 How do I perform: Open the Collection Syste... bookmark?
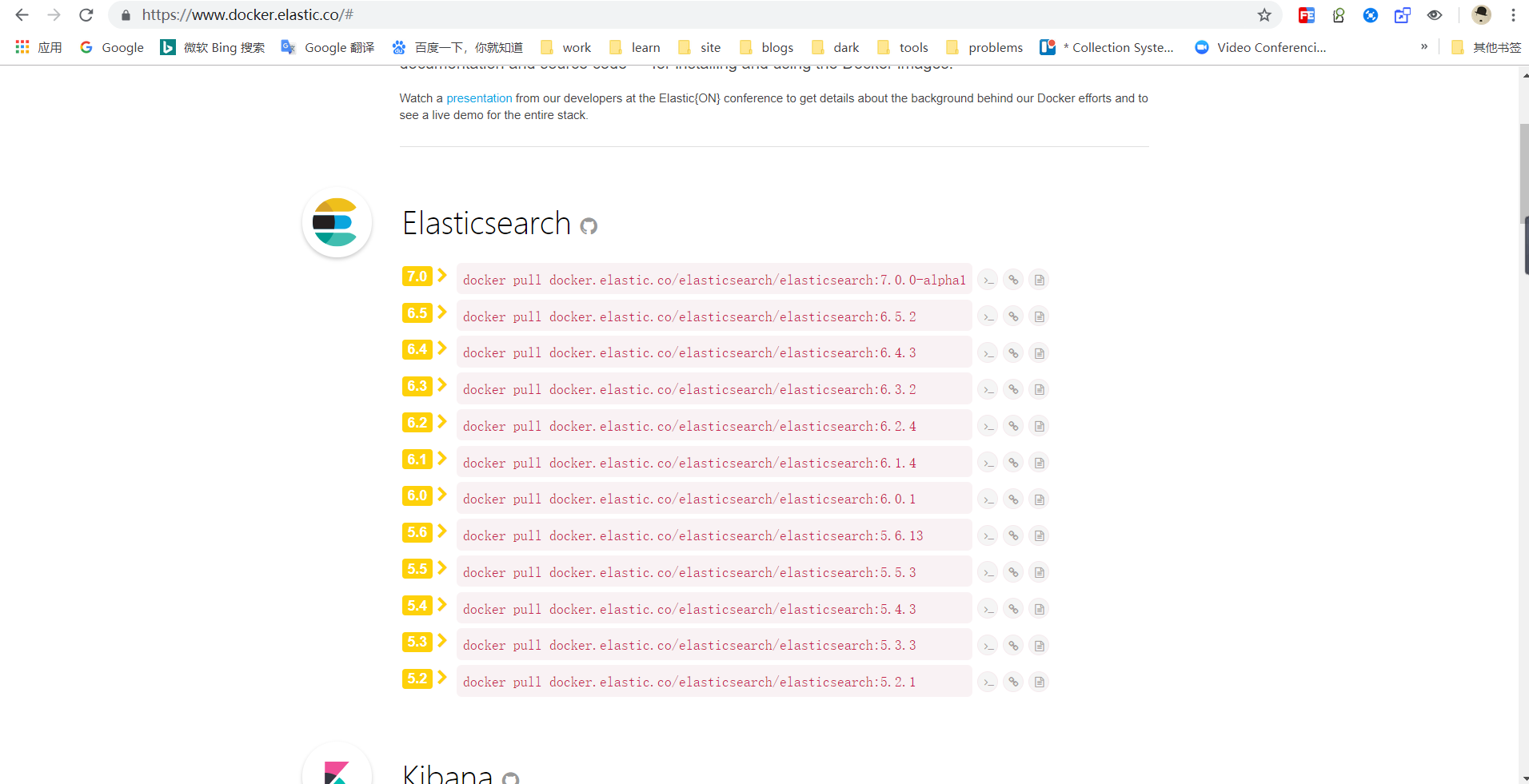(1107, 47)
